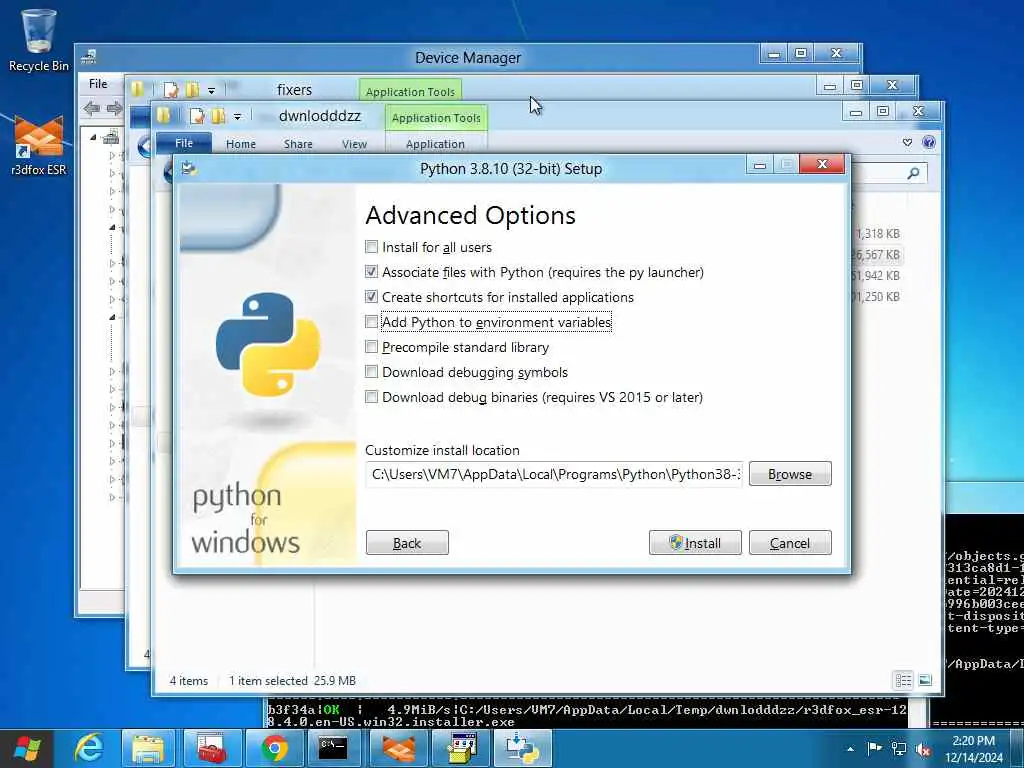Collapse the root computer node in Device Manager

[x=93, y=138]
